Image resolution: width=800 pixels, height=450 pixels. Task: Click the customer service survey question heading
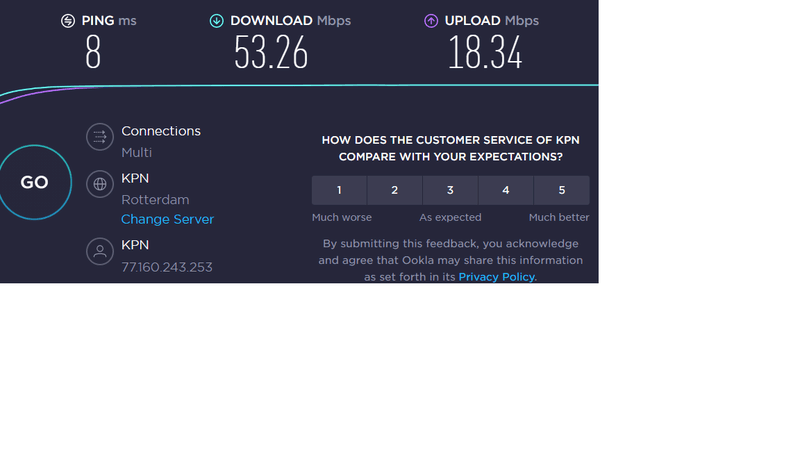click(x=451, y=148)
